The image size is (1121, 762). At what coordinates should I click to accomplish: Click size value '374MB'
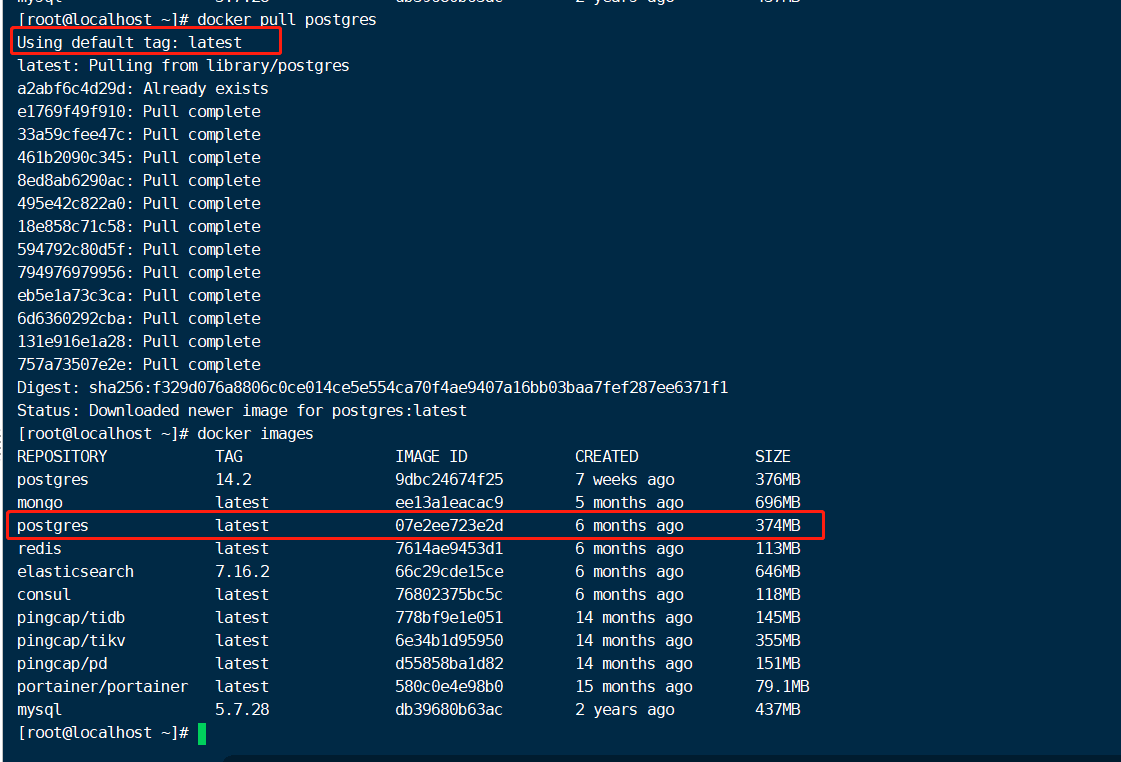(778, 525)
